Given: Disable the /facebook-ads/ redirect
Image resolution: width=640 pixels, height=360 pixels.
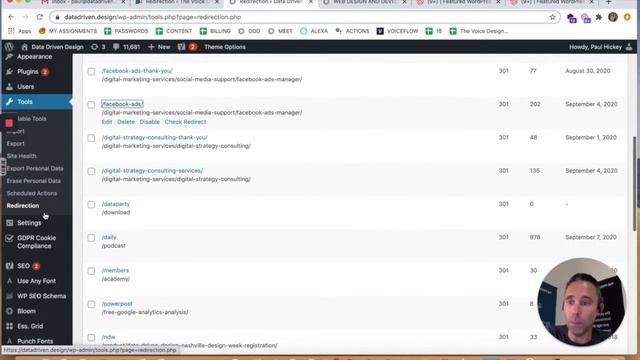Looking at the screenshot, I should (149, 122).
